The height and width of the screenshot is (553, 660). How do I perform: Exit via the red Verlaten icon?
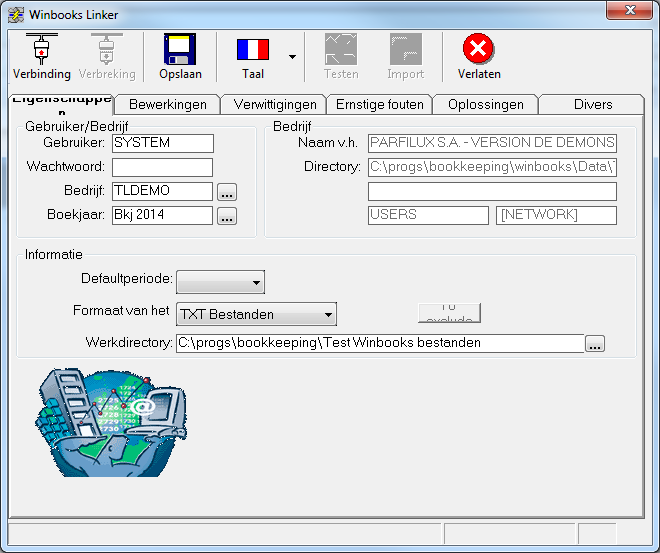(479, 48)
